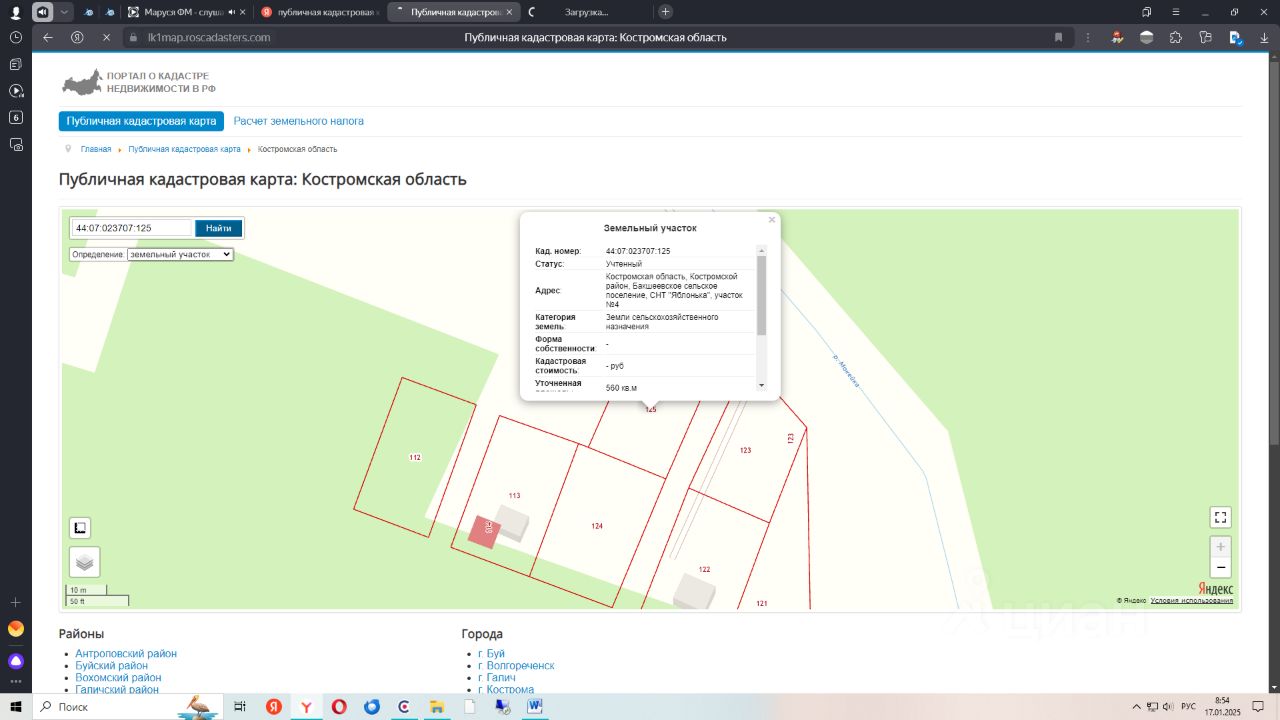Open the г. Галич city link
This screenshot has height=720, width=1280.
[497, 678]
